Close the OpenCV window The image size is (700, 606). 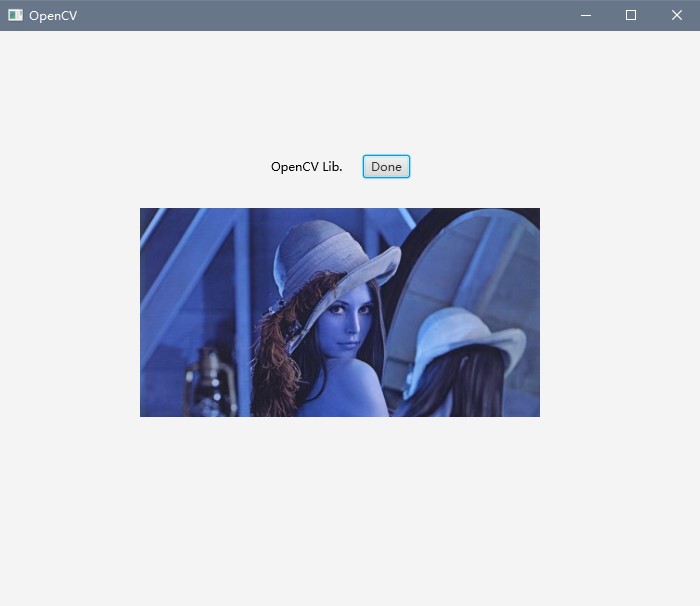click(677, 15)
